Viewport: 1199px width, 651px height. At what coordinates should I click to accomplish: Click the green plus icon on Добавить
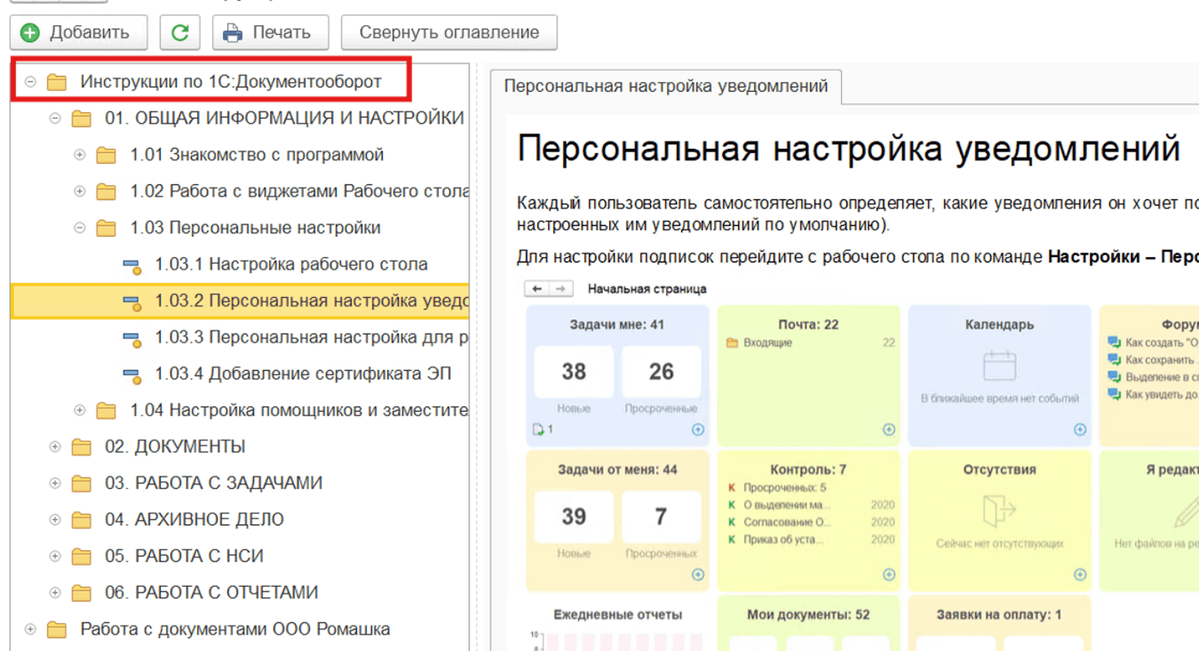30,33
